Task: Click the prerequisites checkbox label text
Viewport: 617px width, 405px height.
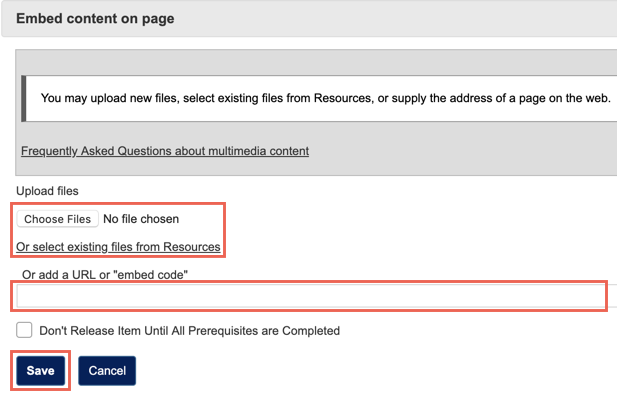Action: tap(190, 330)
